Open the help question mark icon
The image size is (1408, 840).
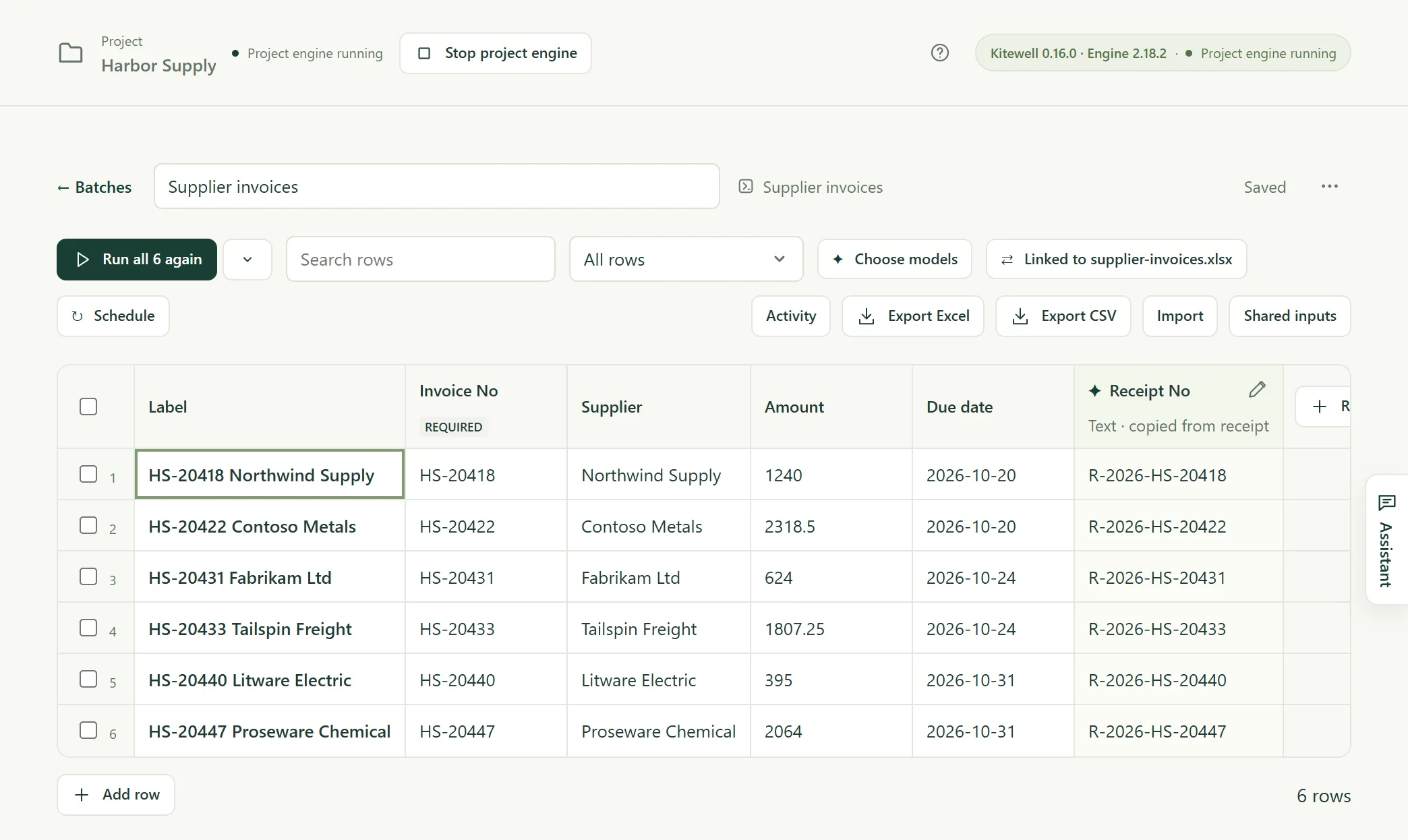(x=939, y=53)
